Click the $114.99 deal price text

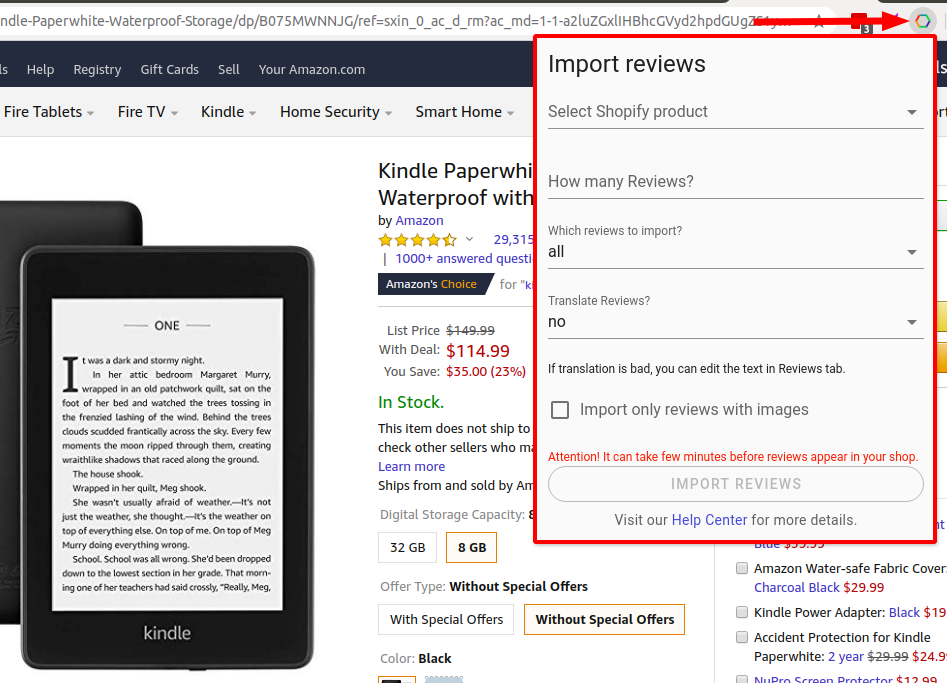[478, 351]
